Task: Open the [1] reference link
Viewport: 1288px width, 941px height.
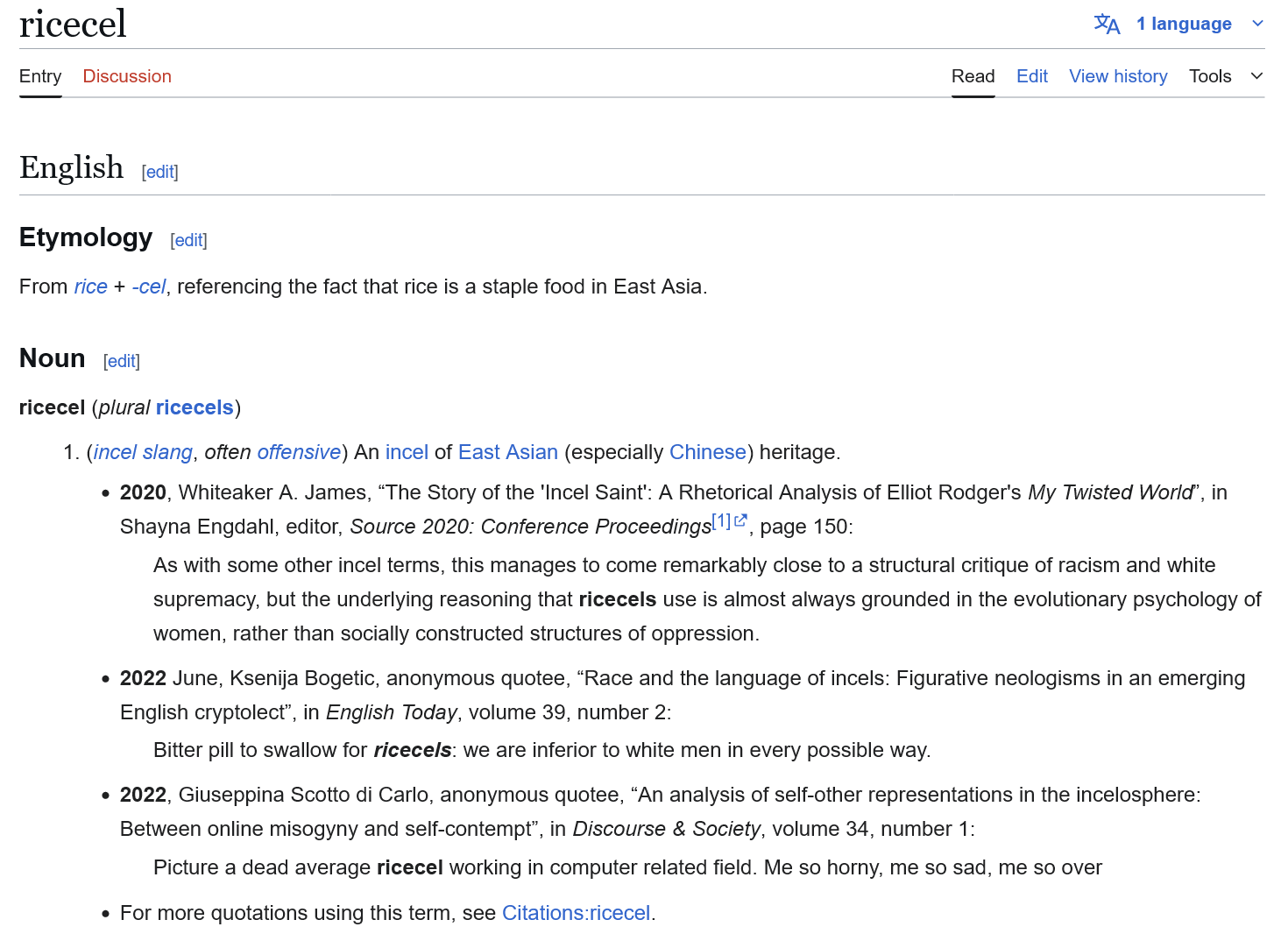Action: point(721,521)
